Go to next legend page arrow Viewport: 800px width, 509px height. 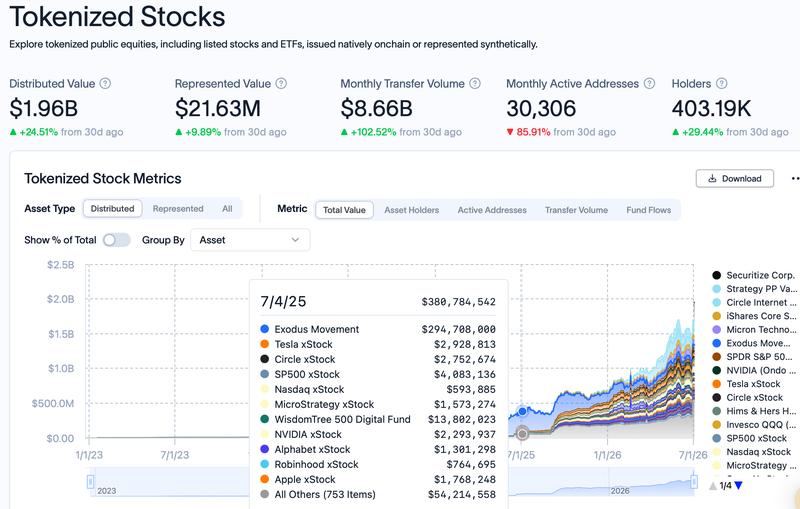coord(739,486)
